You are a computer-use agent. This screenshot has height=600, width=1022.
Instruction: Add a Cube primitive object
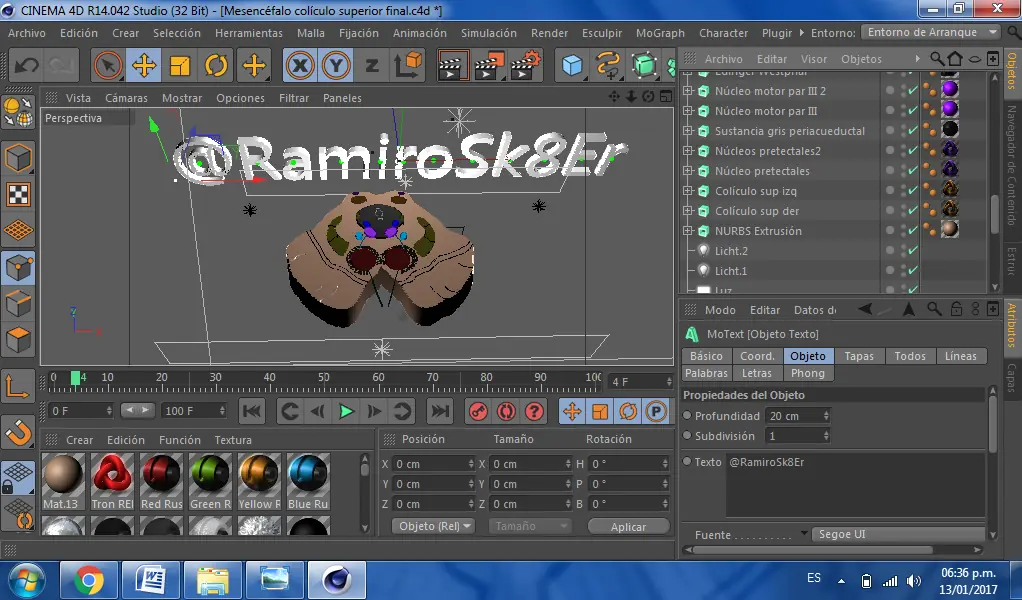pyautogui.click(x=572, y=66)
